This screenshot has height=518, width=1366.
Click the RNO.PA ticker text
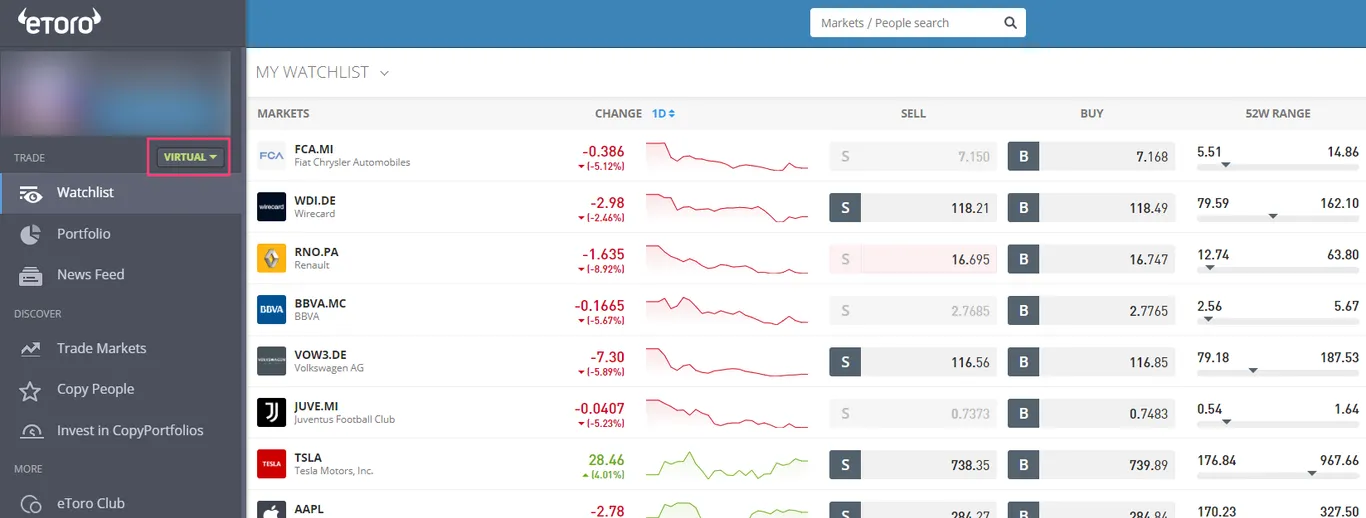pos(316,252)
